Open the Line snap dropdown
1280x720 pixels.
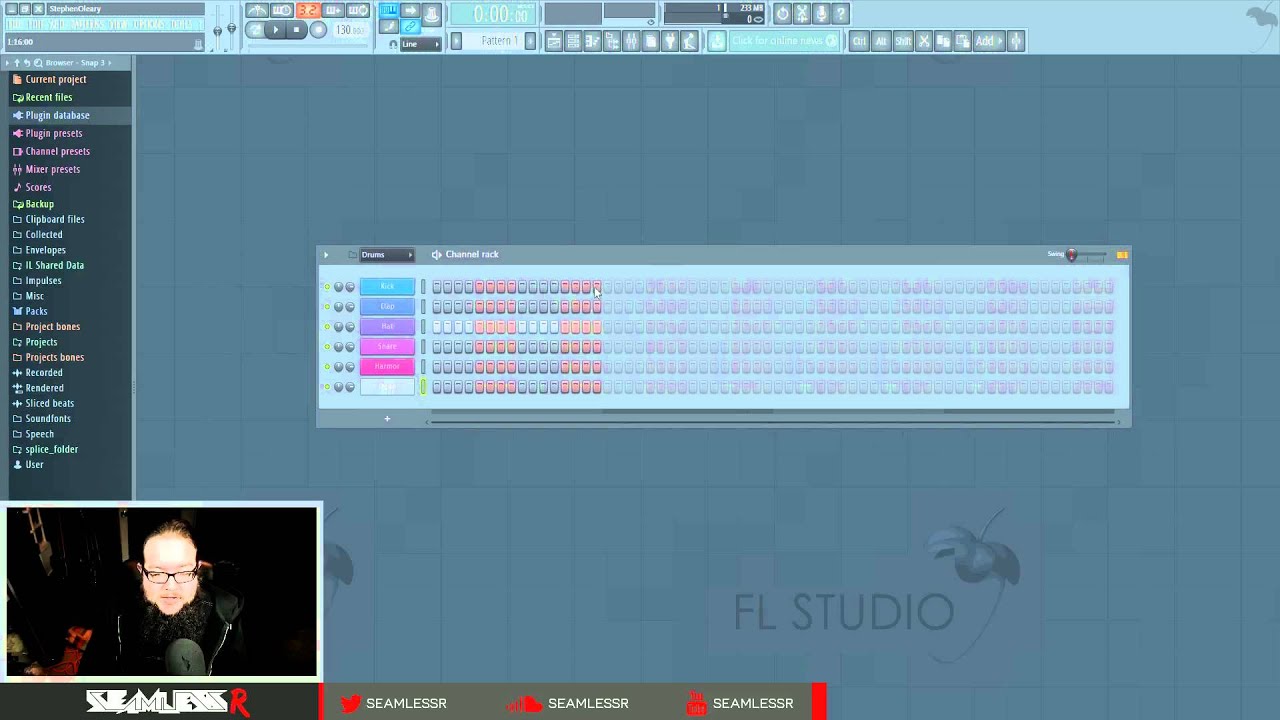pyautogui.click(x=420, y=44)
